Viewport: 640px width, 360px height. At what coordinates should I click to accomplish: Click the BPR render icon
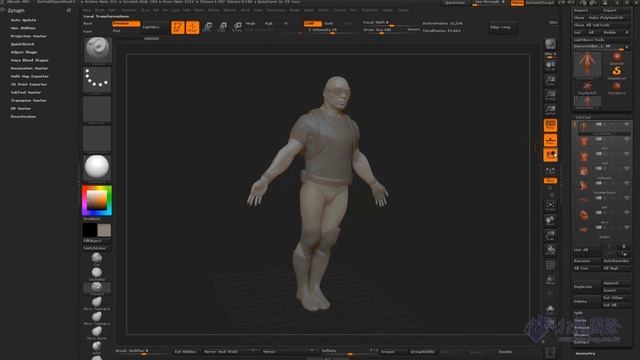pos(550,44)
